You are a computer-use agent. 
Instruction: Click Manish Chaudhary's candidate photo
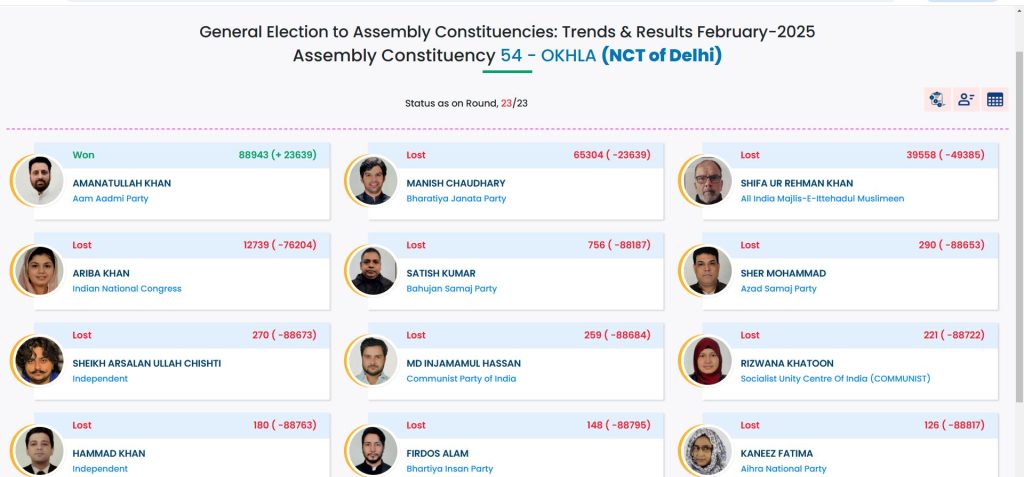pyautogui.click(x=374, y=181)
